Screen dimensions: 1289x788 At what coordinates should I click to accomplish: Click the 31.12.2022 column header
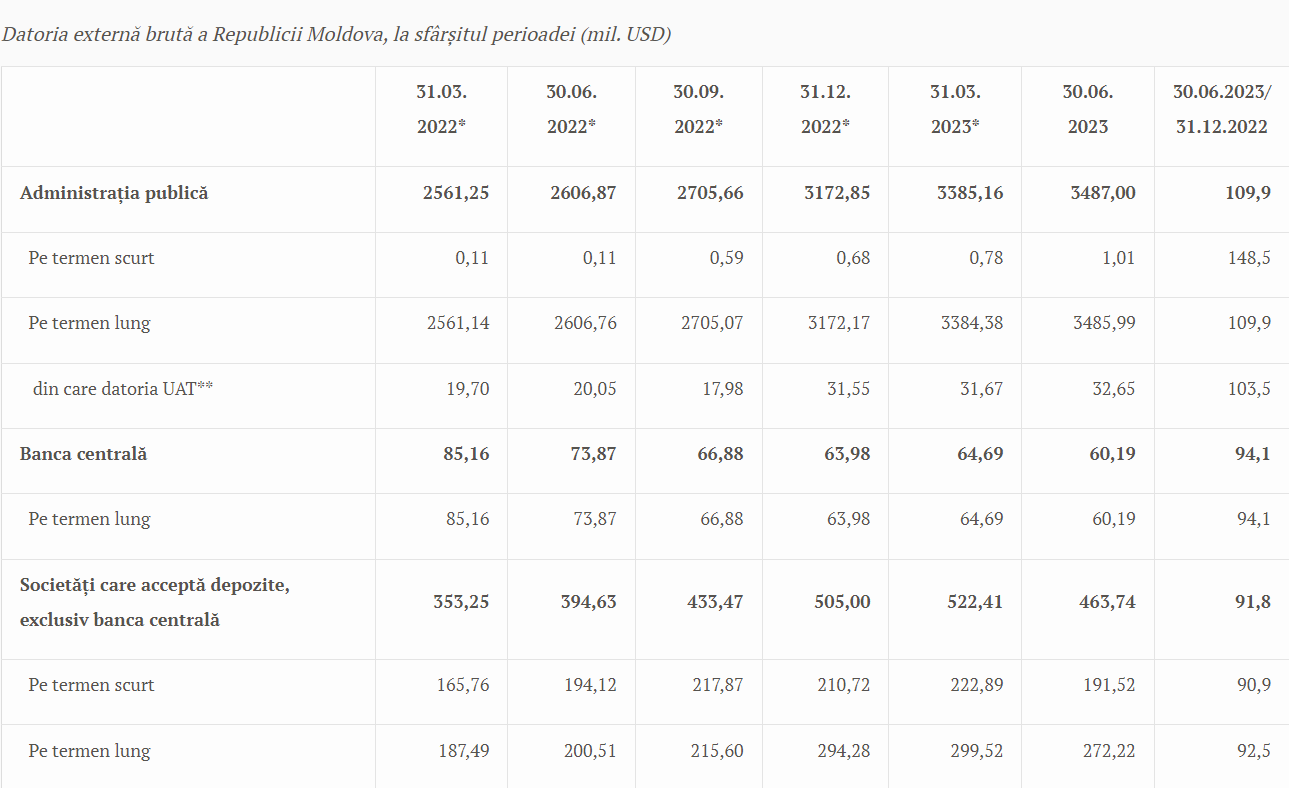825,109
